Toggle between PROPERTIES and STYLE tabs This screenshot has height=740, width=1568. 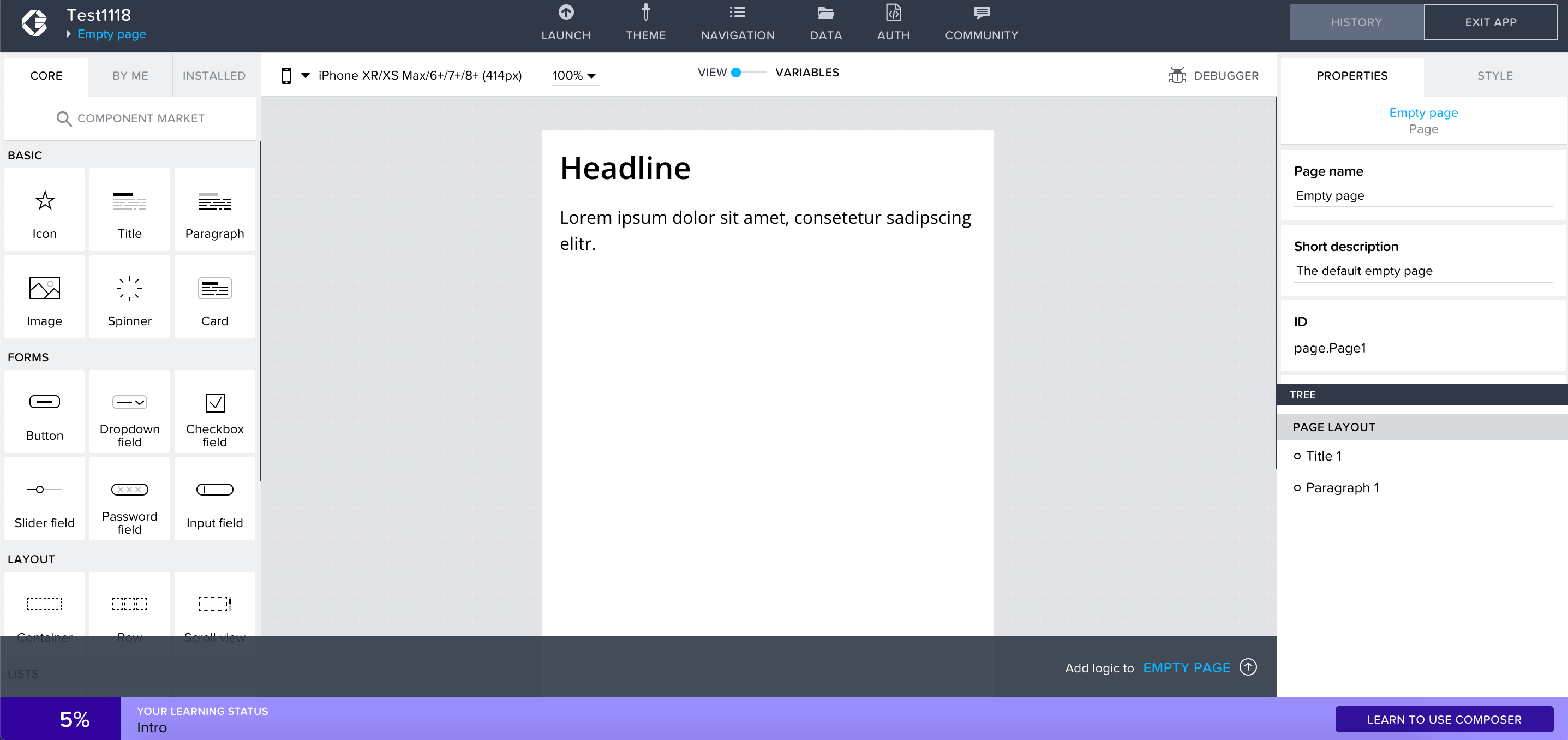[1495, 75]
